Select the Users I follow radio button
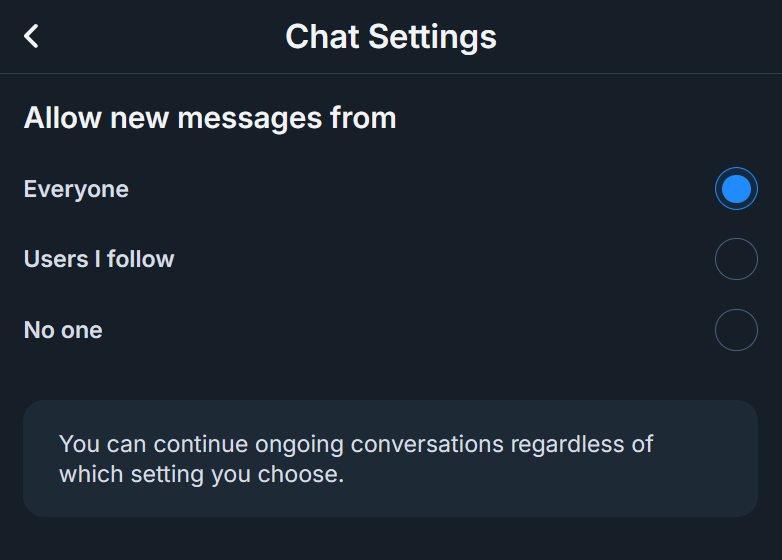Image resolution: width=782 pixels, height=560 pixels. click(x=736, y=260)
